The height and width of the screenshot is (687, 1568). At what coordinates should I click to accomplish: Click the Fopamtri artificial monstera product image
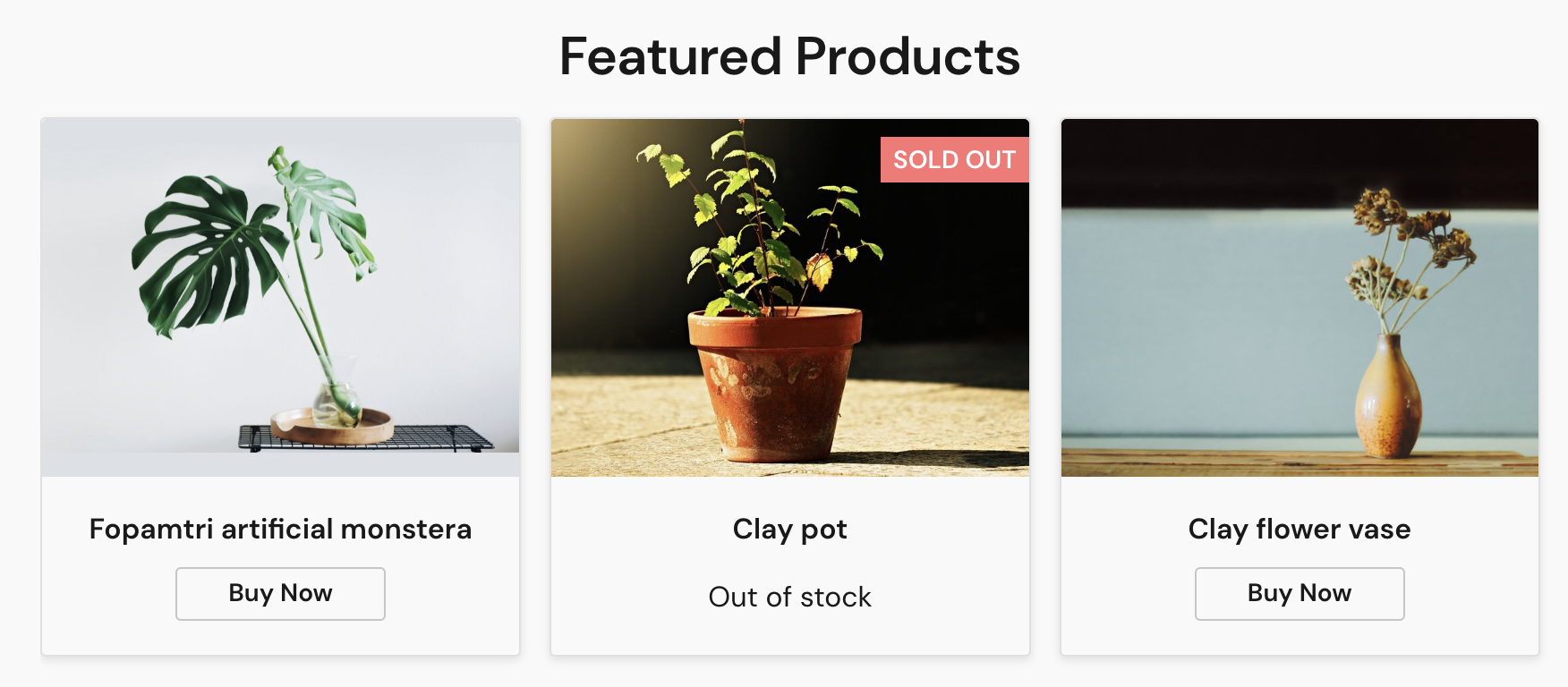(279, 295)
